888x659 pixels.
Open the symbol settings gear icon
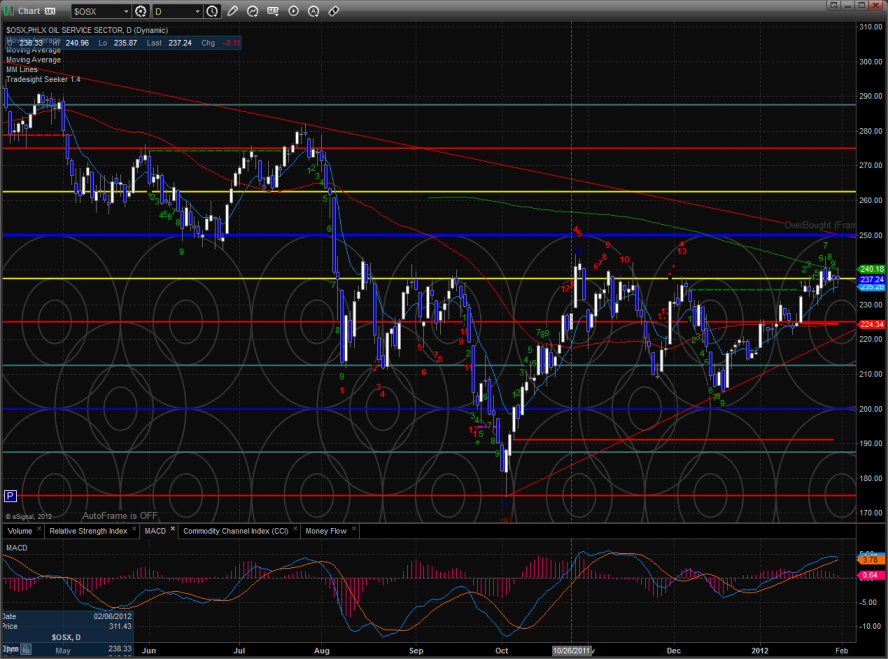[140, 11]
